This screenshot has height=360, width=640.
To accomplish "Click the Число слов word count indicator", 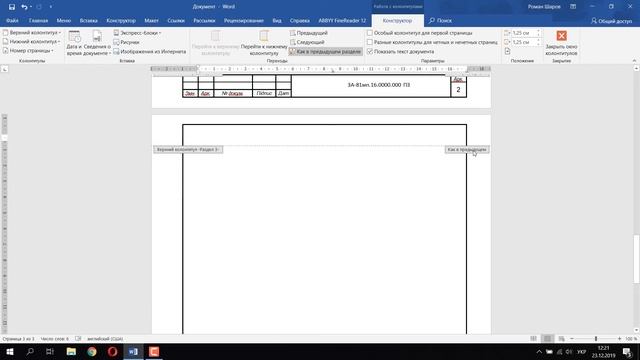I will coord(55,339).
